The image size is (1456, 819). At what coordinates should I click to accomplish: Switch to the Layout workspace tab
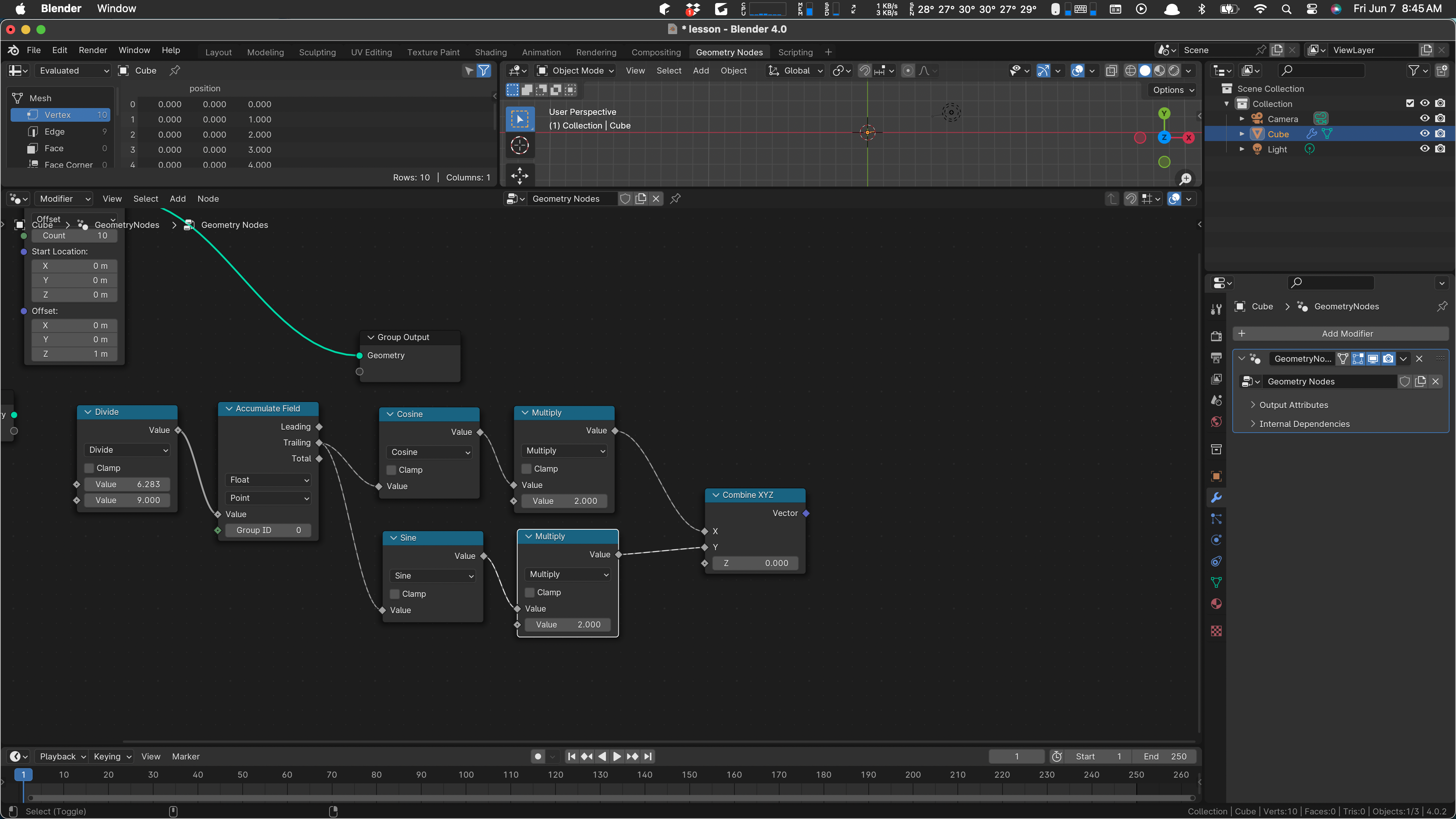point(218,52)
